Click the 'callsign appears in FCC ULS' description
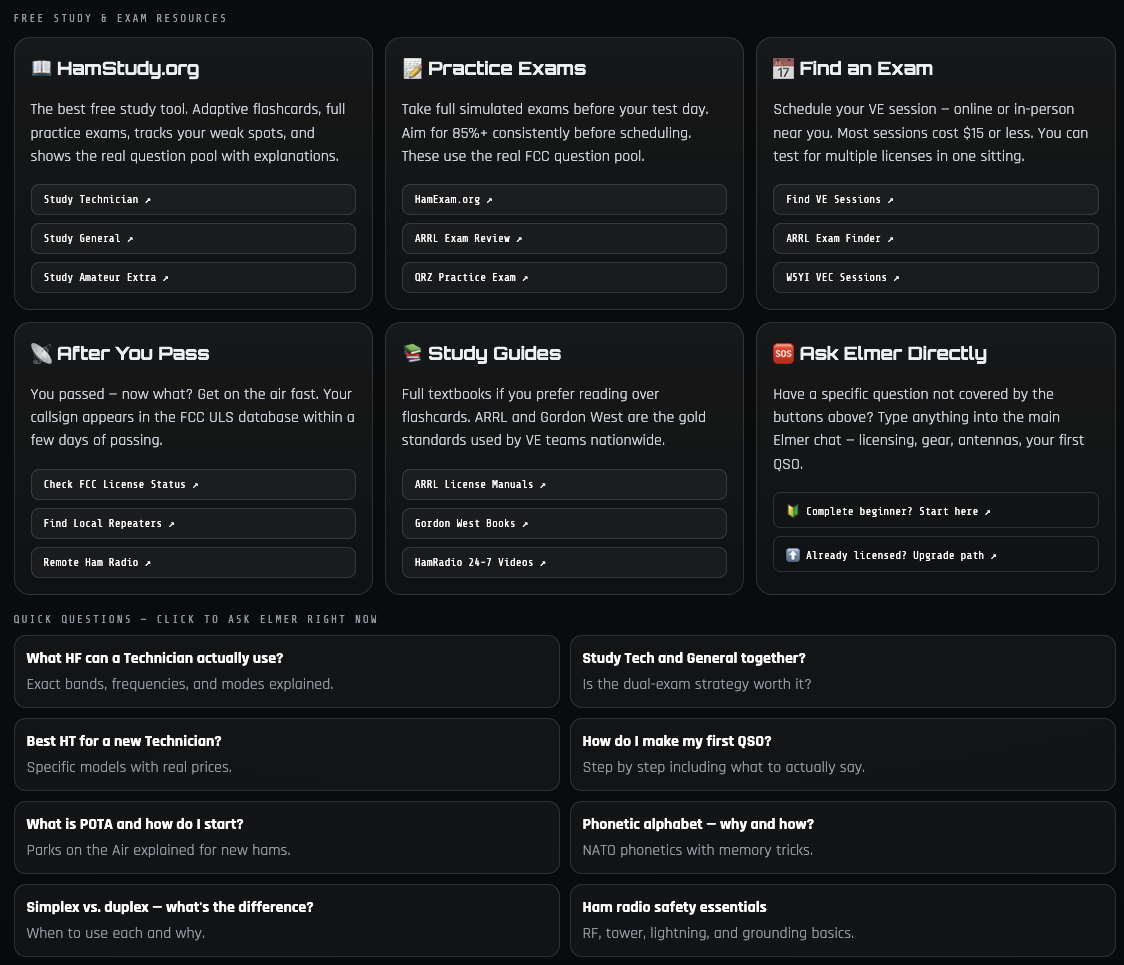 (x=192, y=417)
